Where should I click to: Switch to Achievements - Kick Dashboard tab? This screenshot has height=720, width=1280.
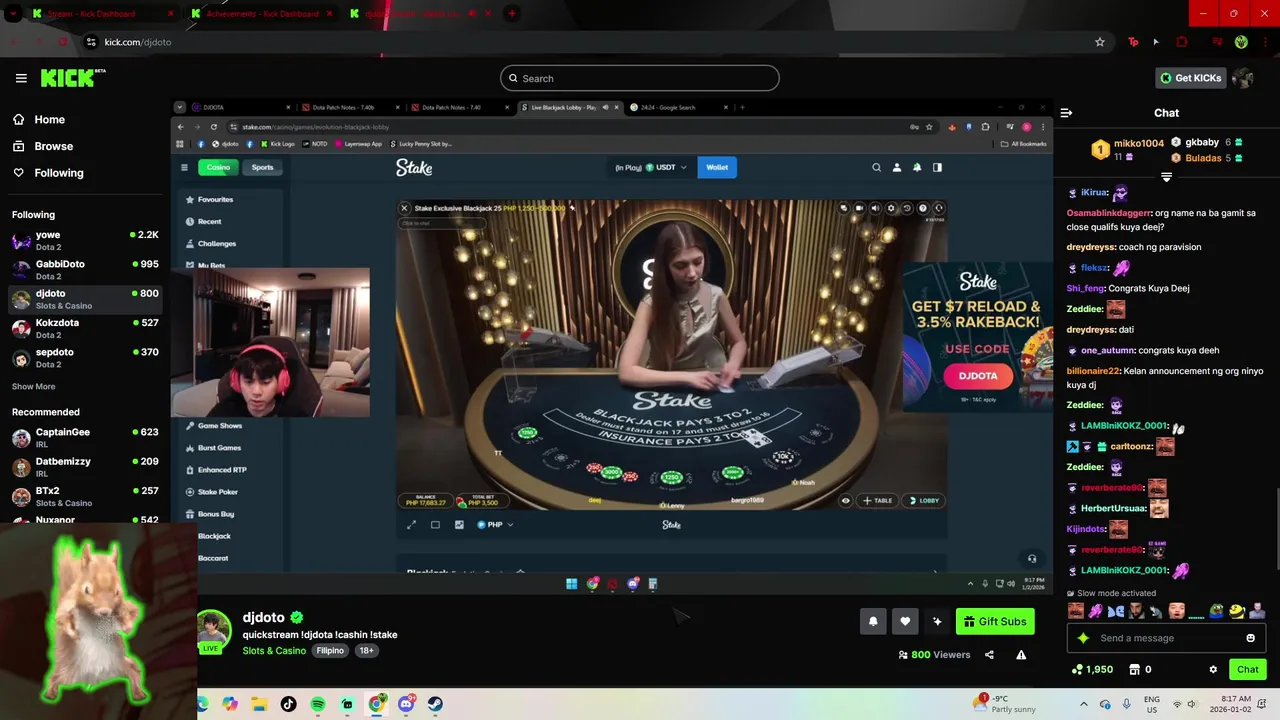click(x=262, y=14)
